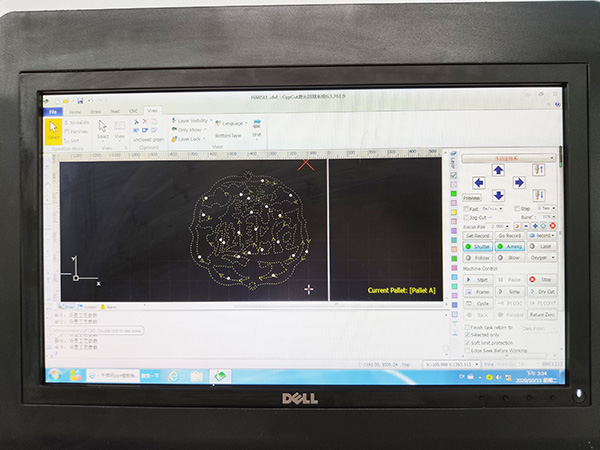Viewport: 600px width, 450px height.
Task: Switch to the CNC ribbon tab
Action: [x=133, y=111]
